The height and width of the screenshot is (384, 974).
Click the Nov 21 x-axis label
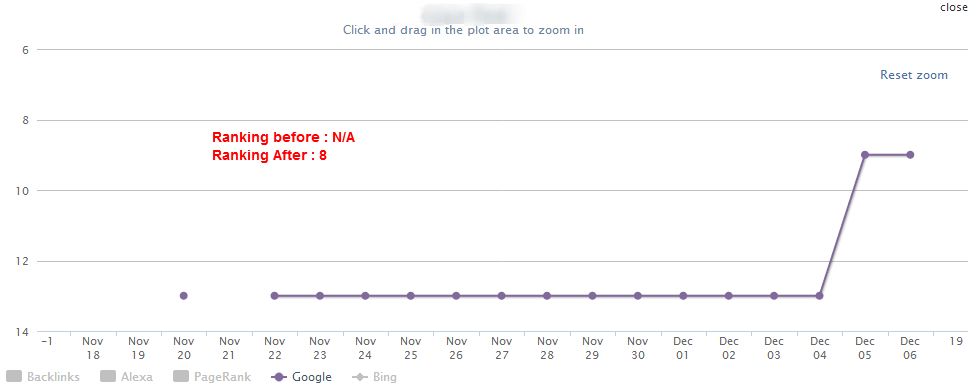pos(229,348)
